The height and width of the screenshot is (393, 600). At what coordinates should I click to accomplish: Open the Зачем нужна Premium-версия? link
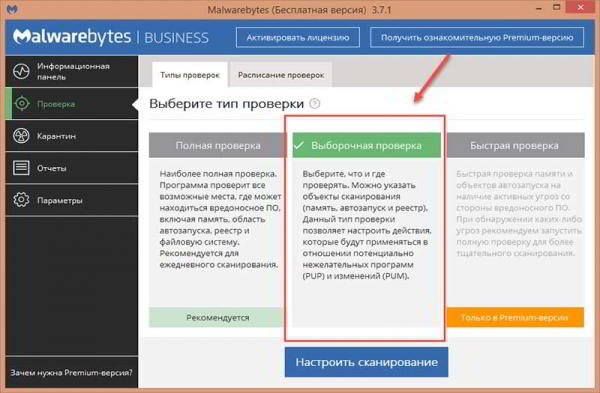[x=71, y=372]
